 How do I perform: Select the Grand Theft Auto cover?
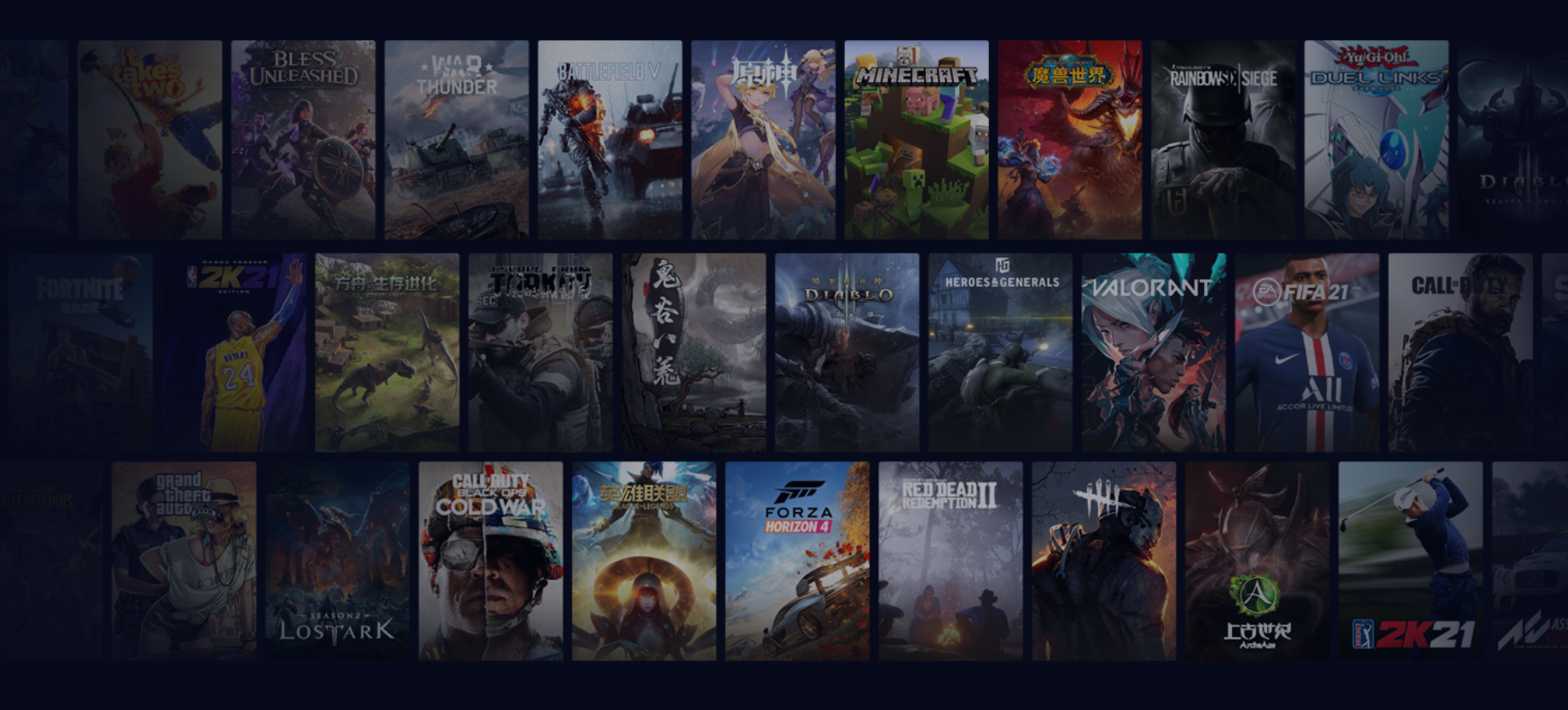pyautogui.click(x=184, y=561)
